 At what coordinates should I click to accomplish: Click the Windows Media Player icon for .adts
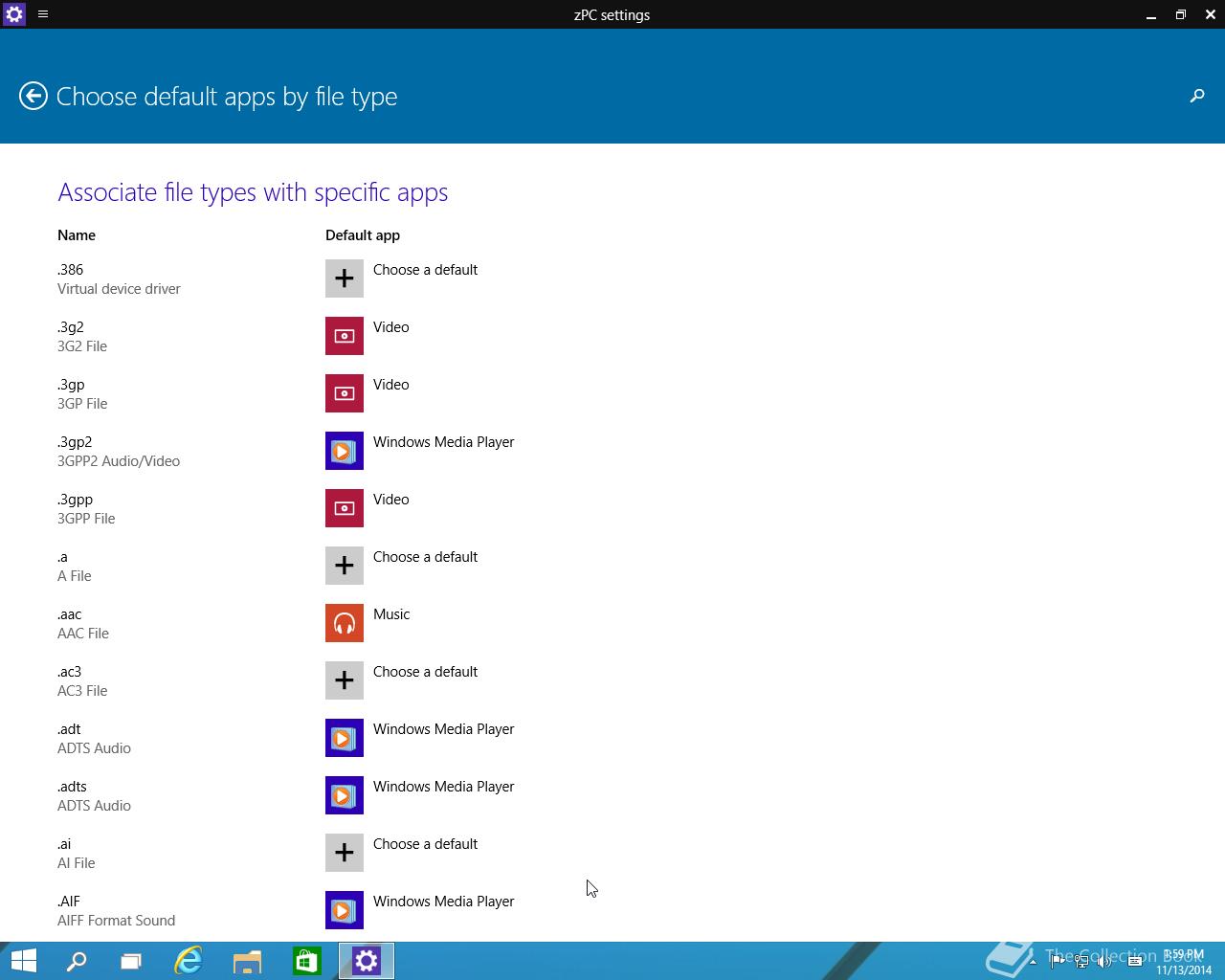345,795
